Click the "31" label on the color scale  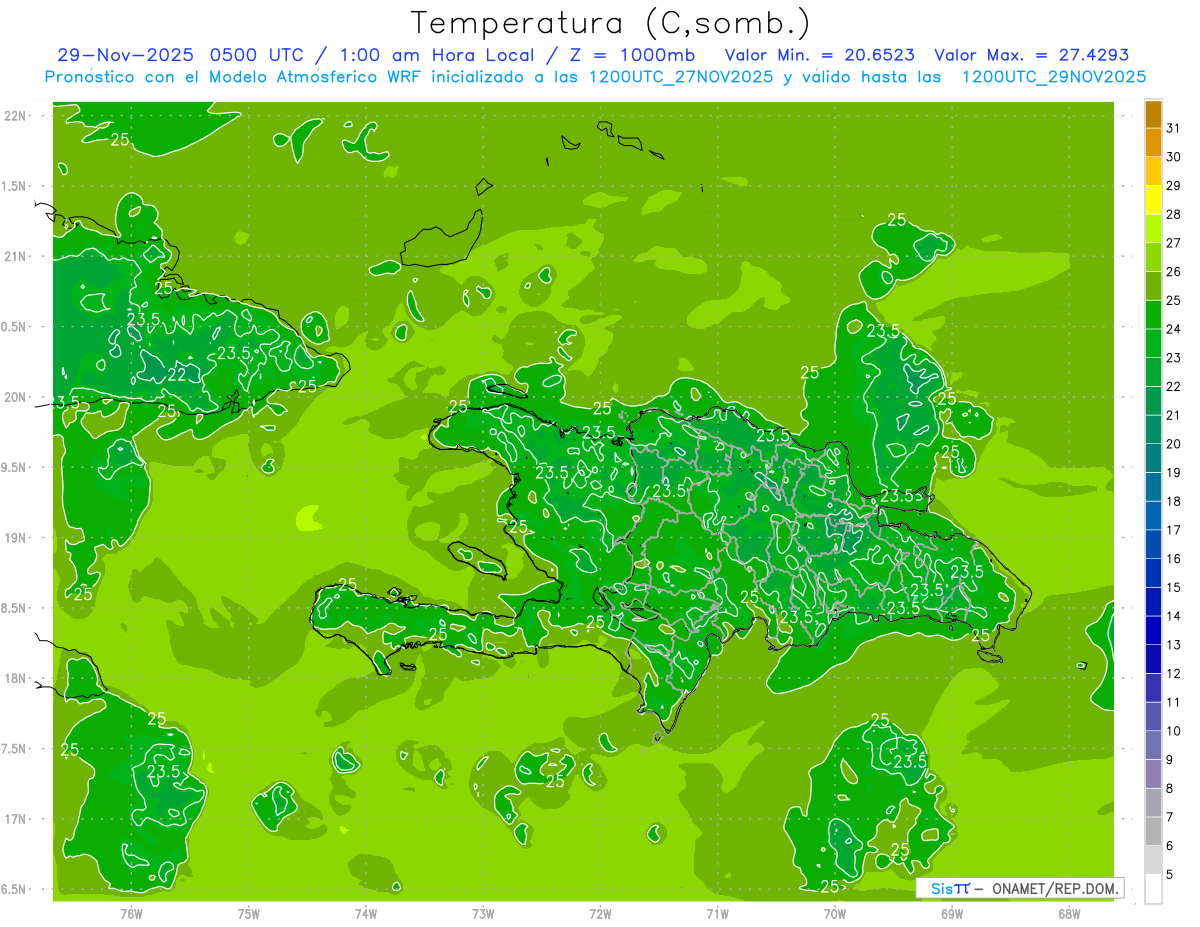(1174, 128)
